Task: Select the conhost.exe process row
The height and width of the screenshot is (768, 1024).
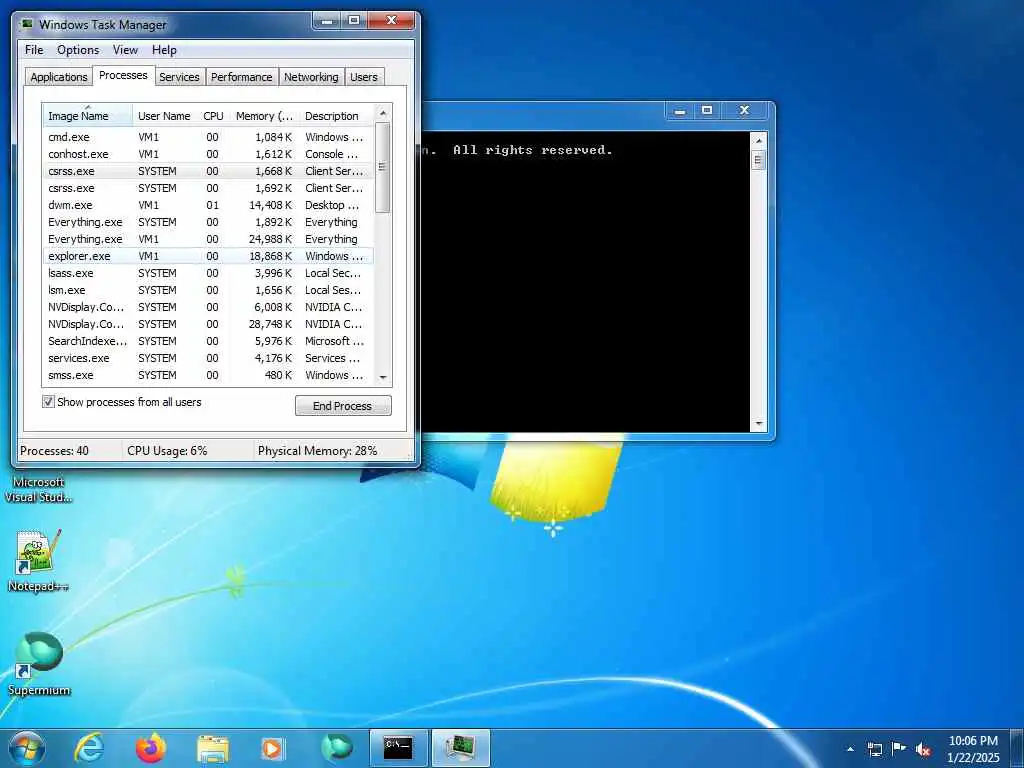Action: (208, 154)
